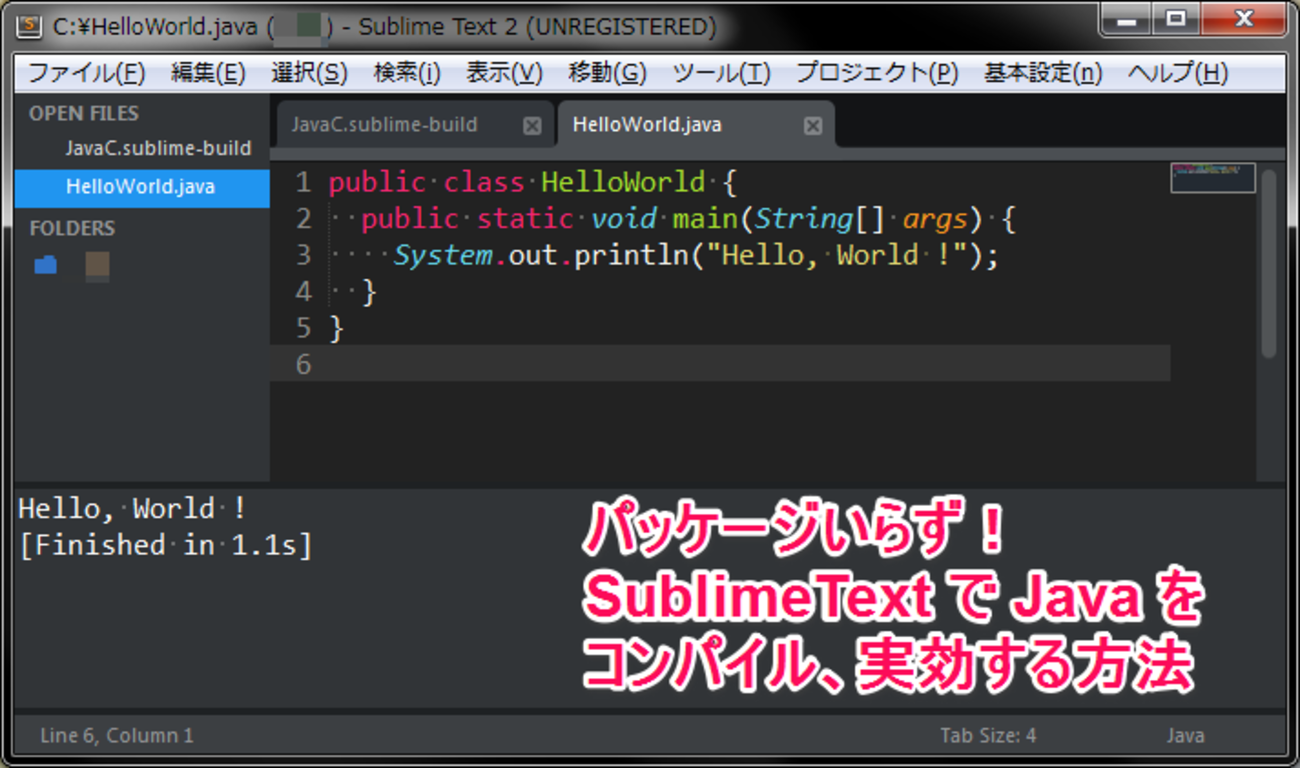1300x768 pixels.
Task: Open the 検索(i) menu
Action: point(407,73)
